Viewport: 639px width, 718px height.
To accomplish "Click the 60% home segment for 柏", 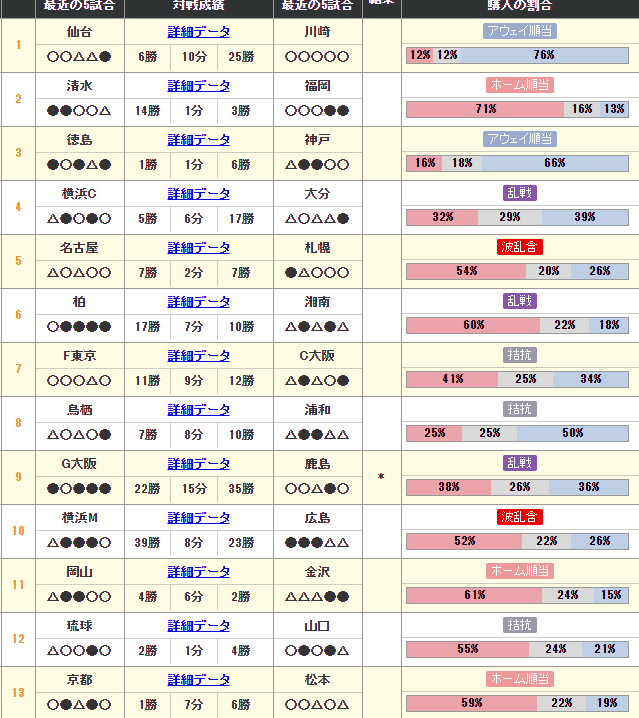I will pos(473,326).
